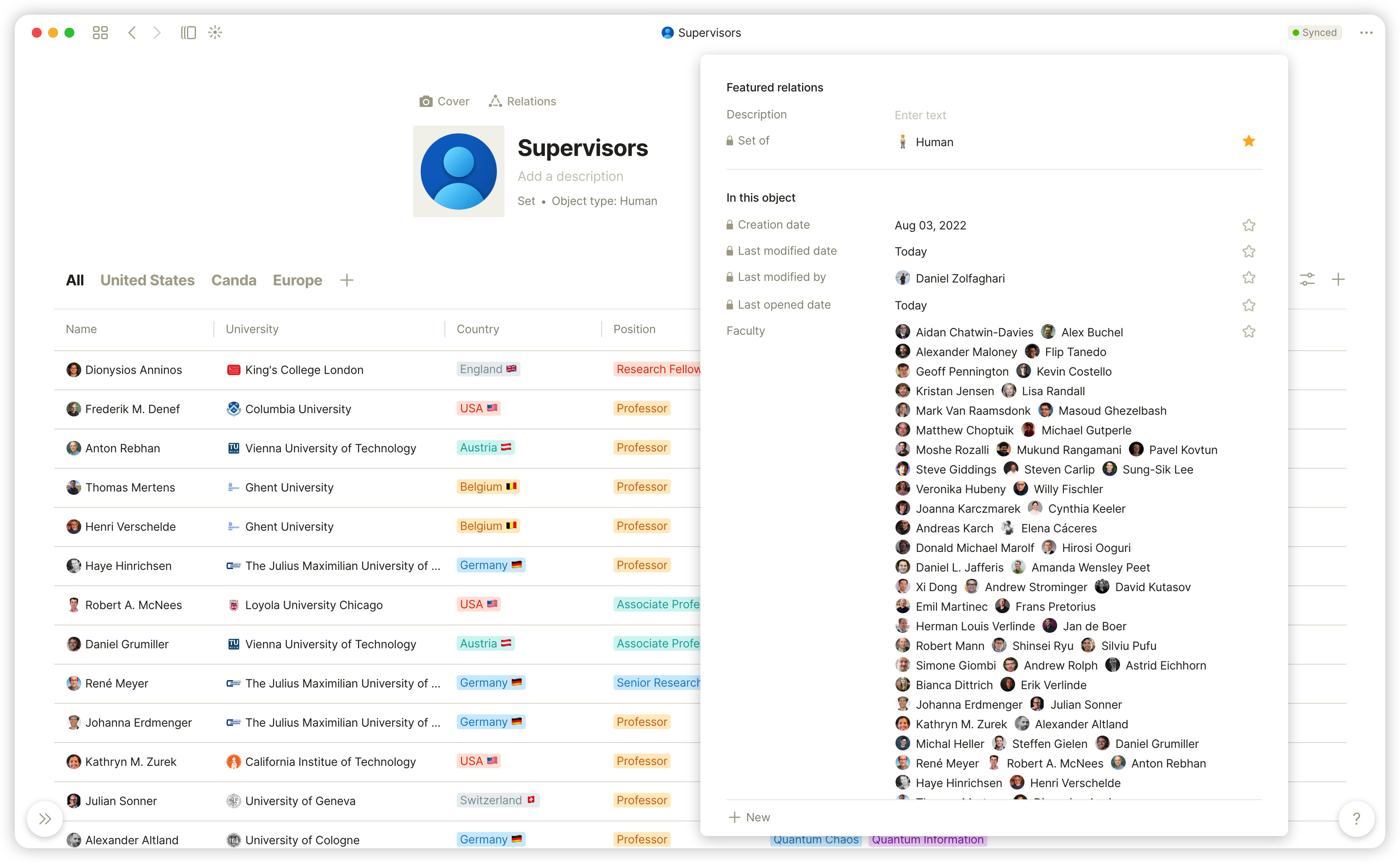
Task: Click the Description Enter text field
Action: pos(920,115)
